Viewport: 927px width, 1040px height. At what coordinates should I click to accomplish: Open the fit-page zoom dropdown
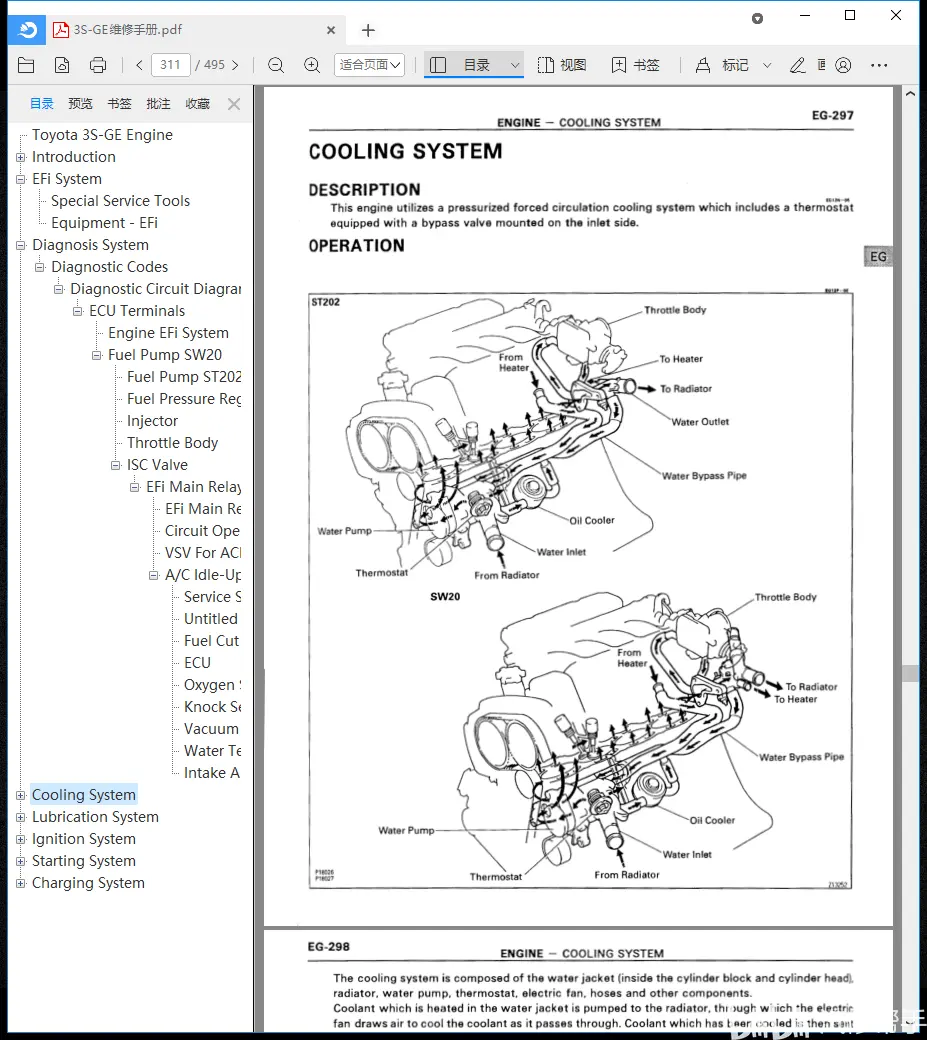[369, 65]
